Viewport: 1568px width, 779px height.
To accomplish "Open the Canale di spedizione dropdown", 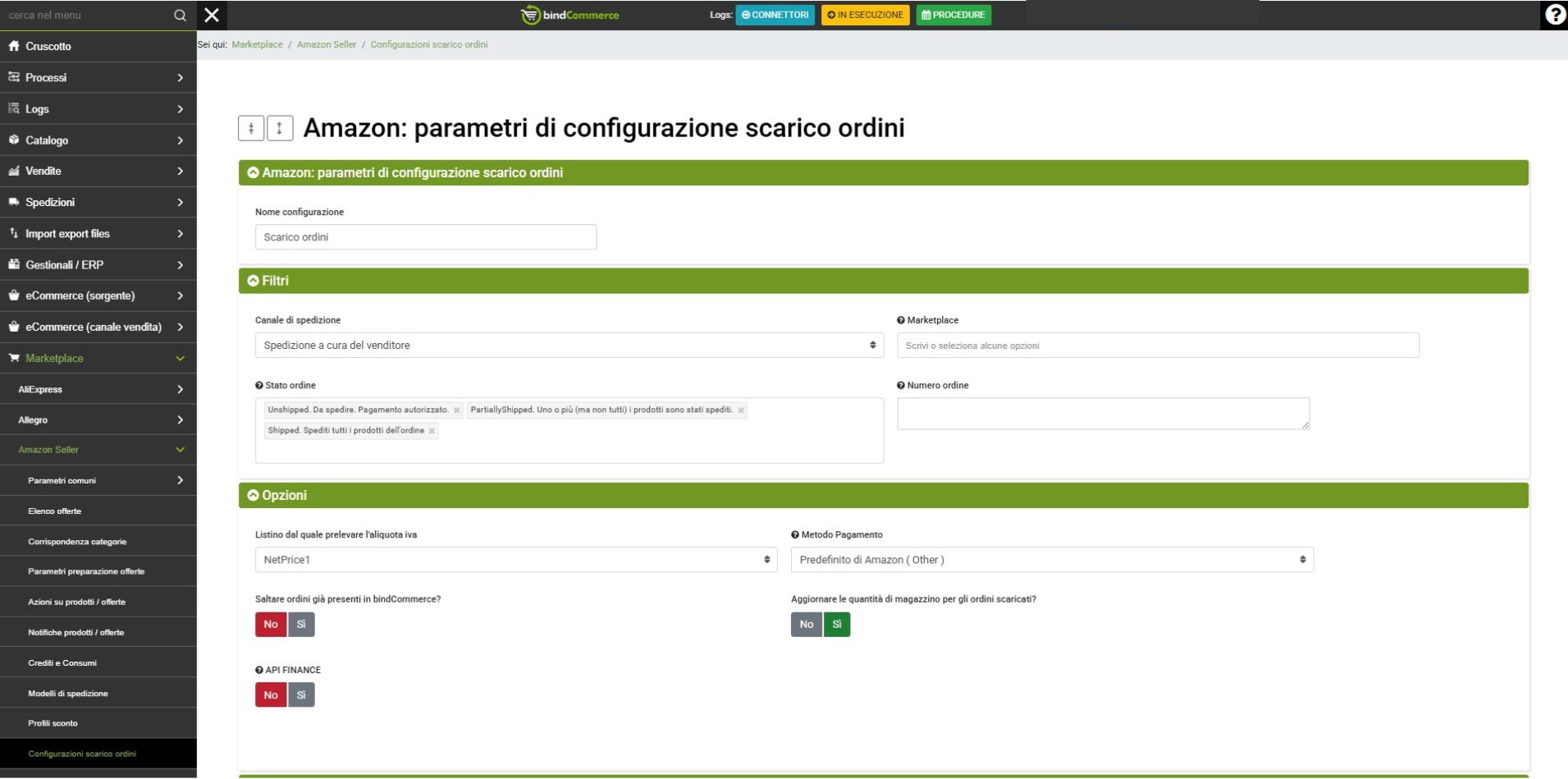I will click(x=569, y=346).
